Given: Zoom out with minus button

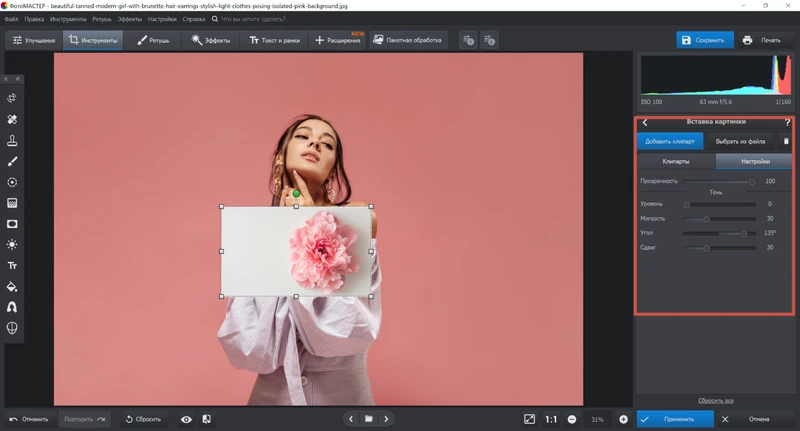Looking at the screenshot, I should 572,419.
